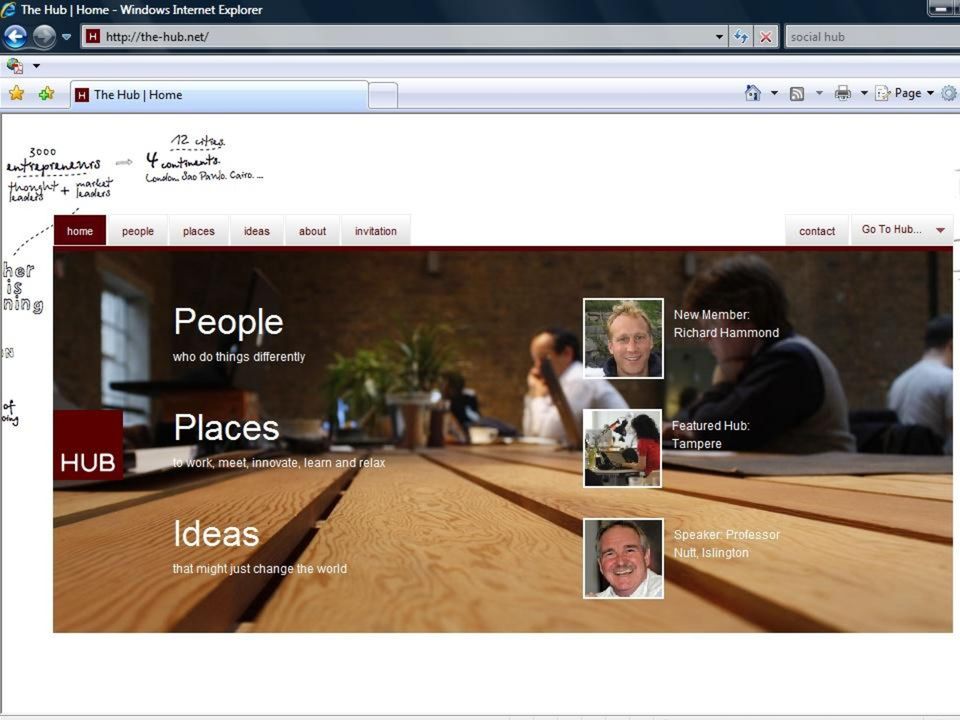960x720 pixels.
Task: Click the RSS feeds icon
Action: (x=797, y=94)
